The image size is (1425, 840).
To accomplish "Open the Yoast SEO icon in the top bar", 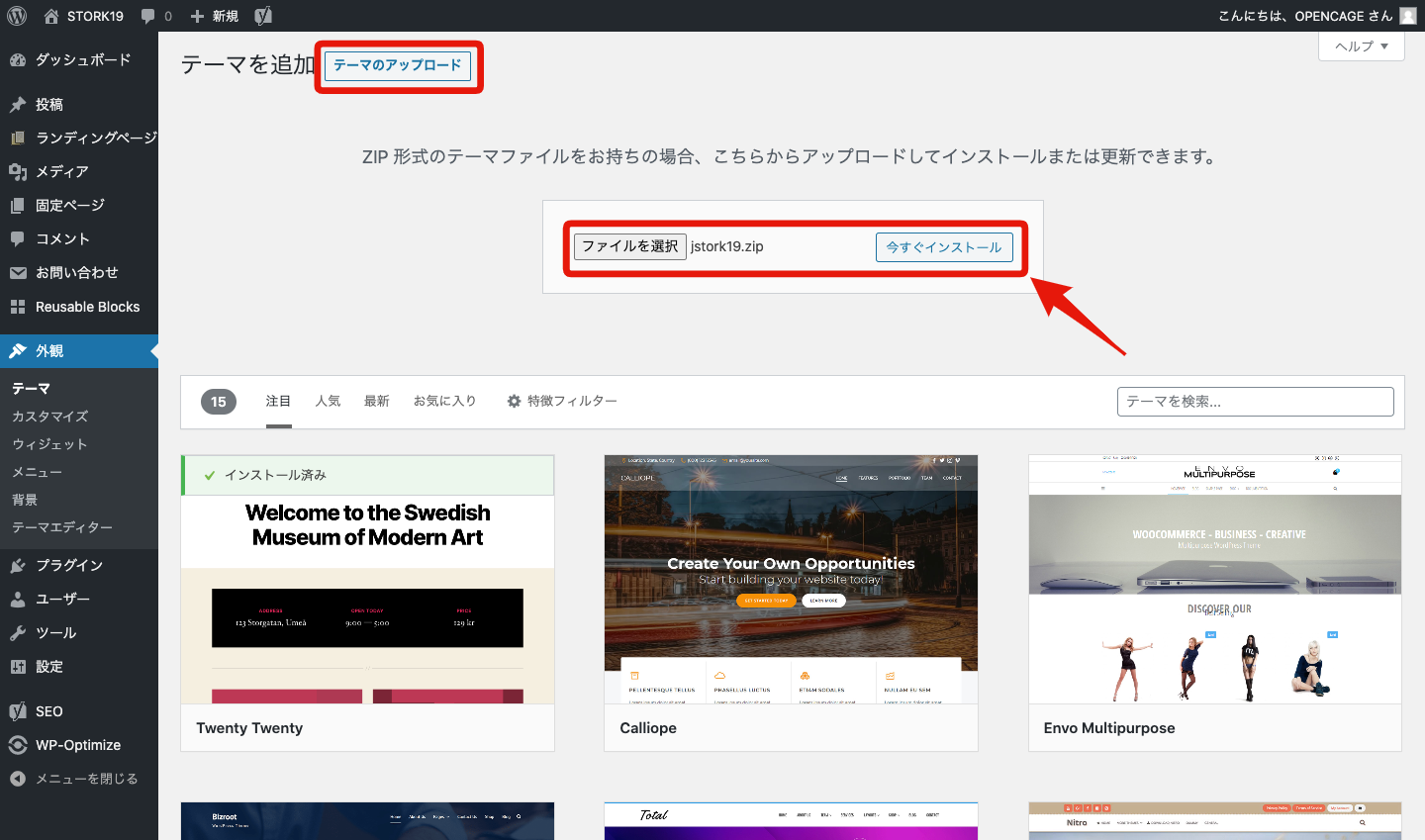I will [262, 15].
